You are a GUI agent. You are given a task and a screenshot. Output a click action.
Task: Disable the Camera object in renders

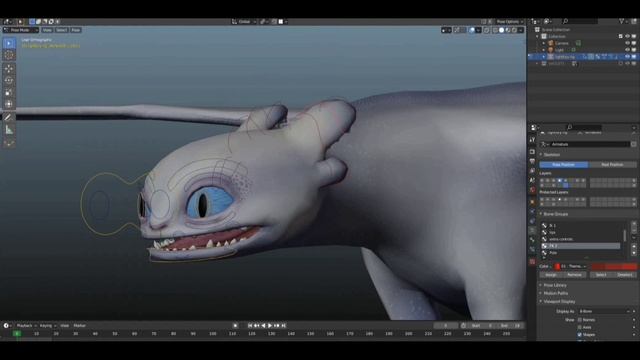tap(634, 43)
